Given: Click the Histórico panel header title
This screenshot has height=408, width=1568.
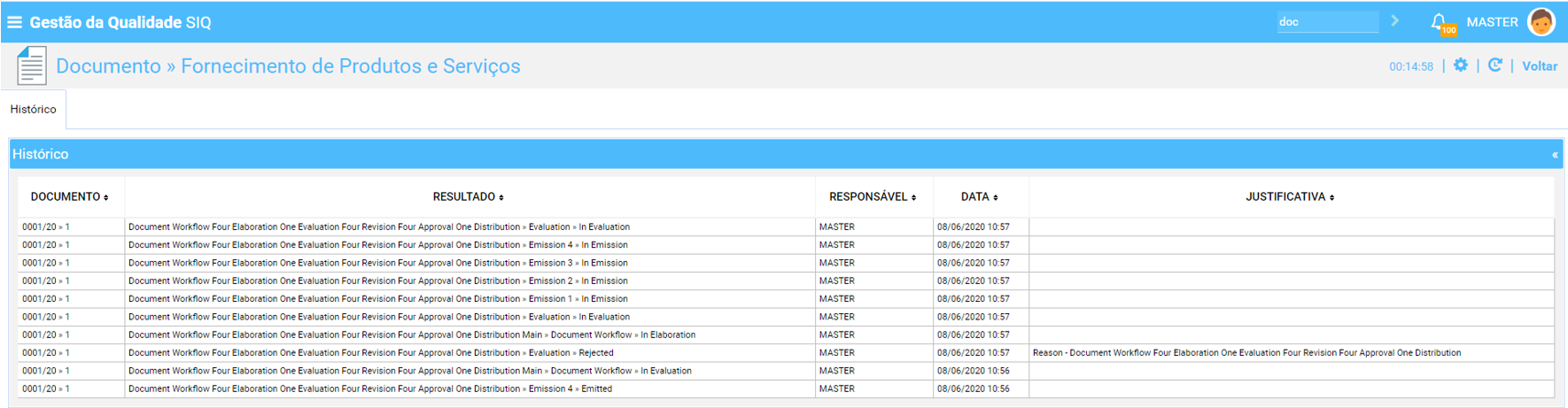Looking at the screenshot, I should point(40,154).
